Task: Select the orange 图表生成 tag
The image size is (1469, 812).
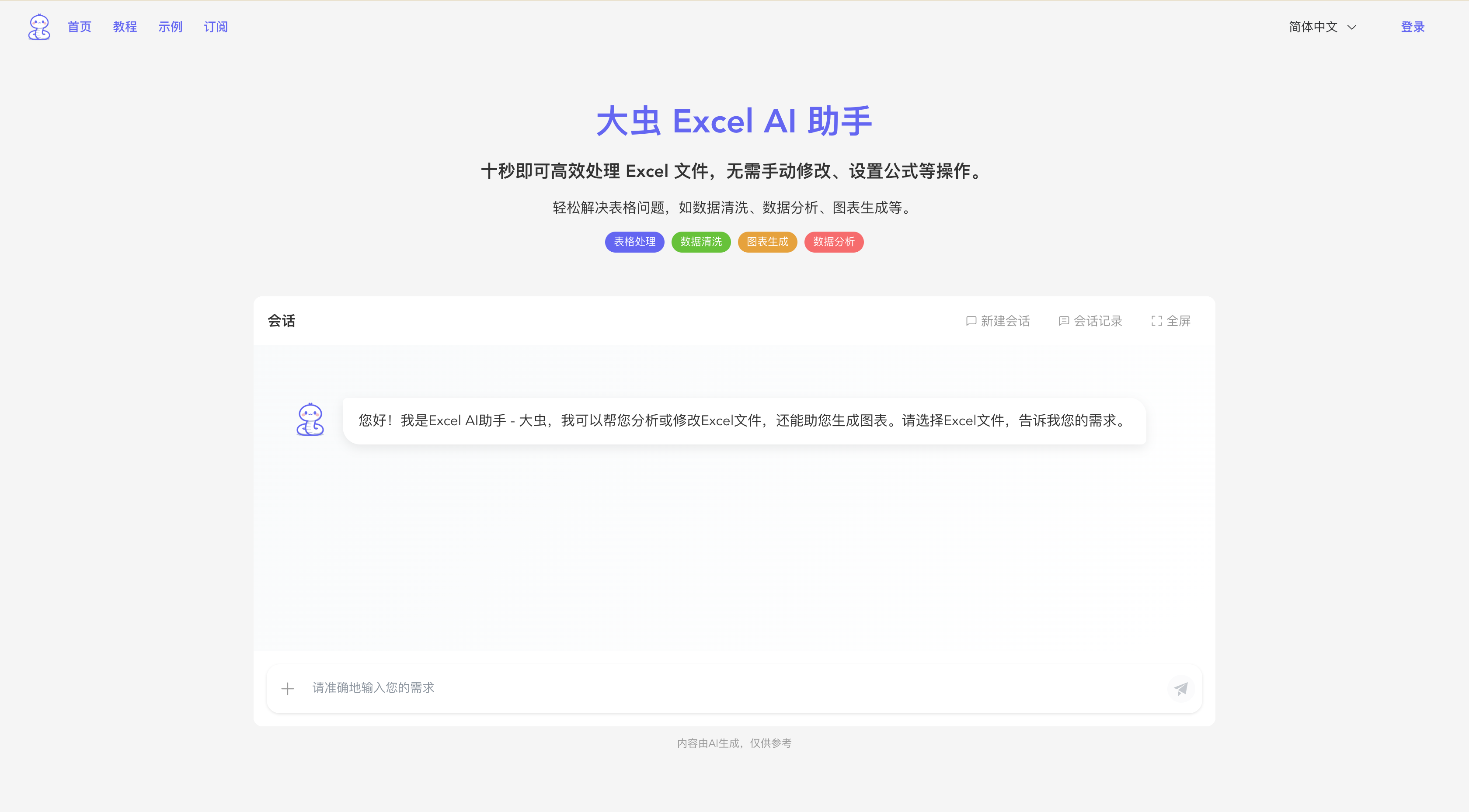Action: click(x=767, y=242)
